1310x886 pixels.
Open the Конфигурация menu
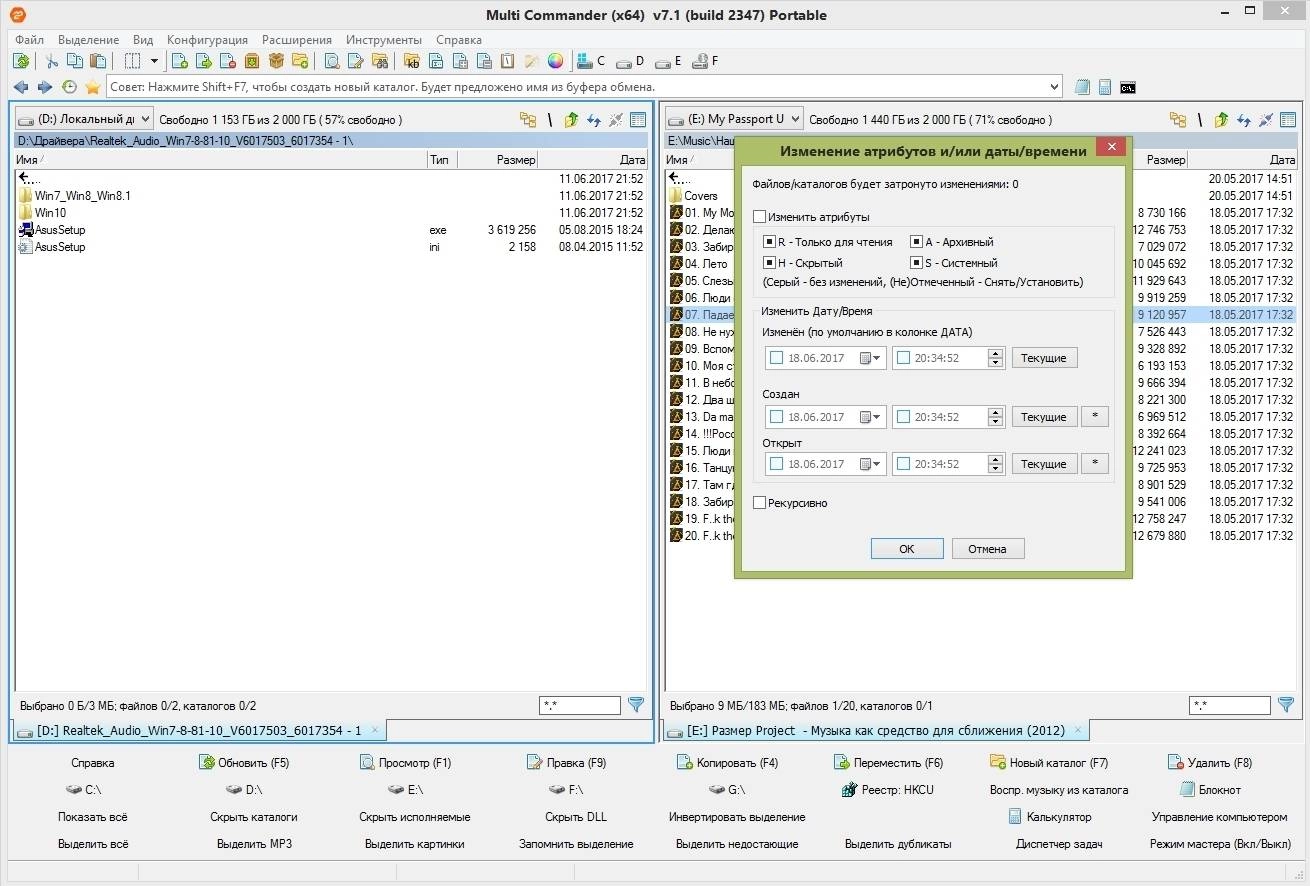point(208,40)
